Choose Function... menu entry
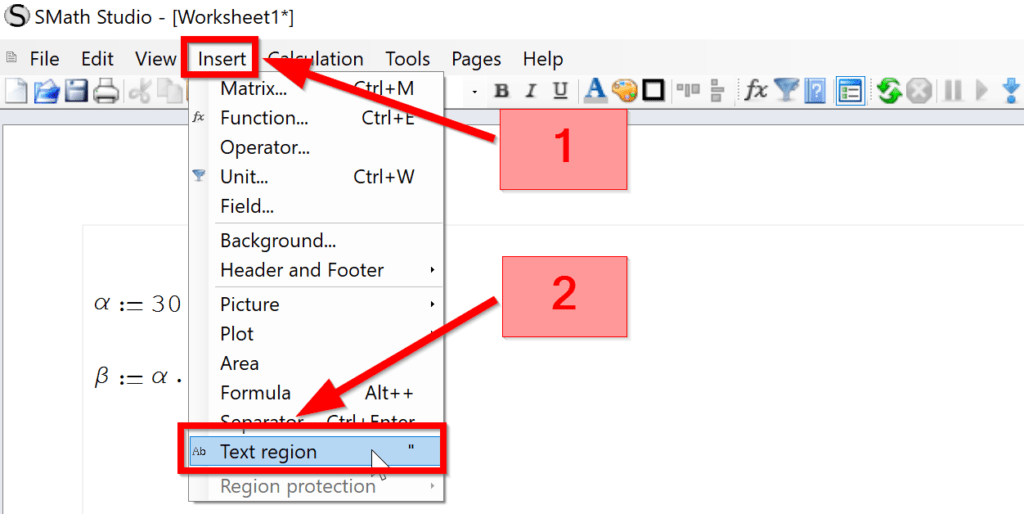Viewport: 1024px width, 514px height. tap(317, 118)
